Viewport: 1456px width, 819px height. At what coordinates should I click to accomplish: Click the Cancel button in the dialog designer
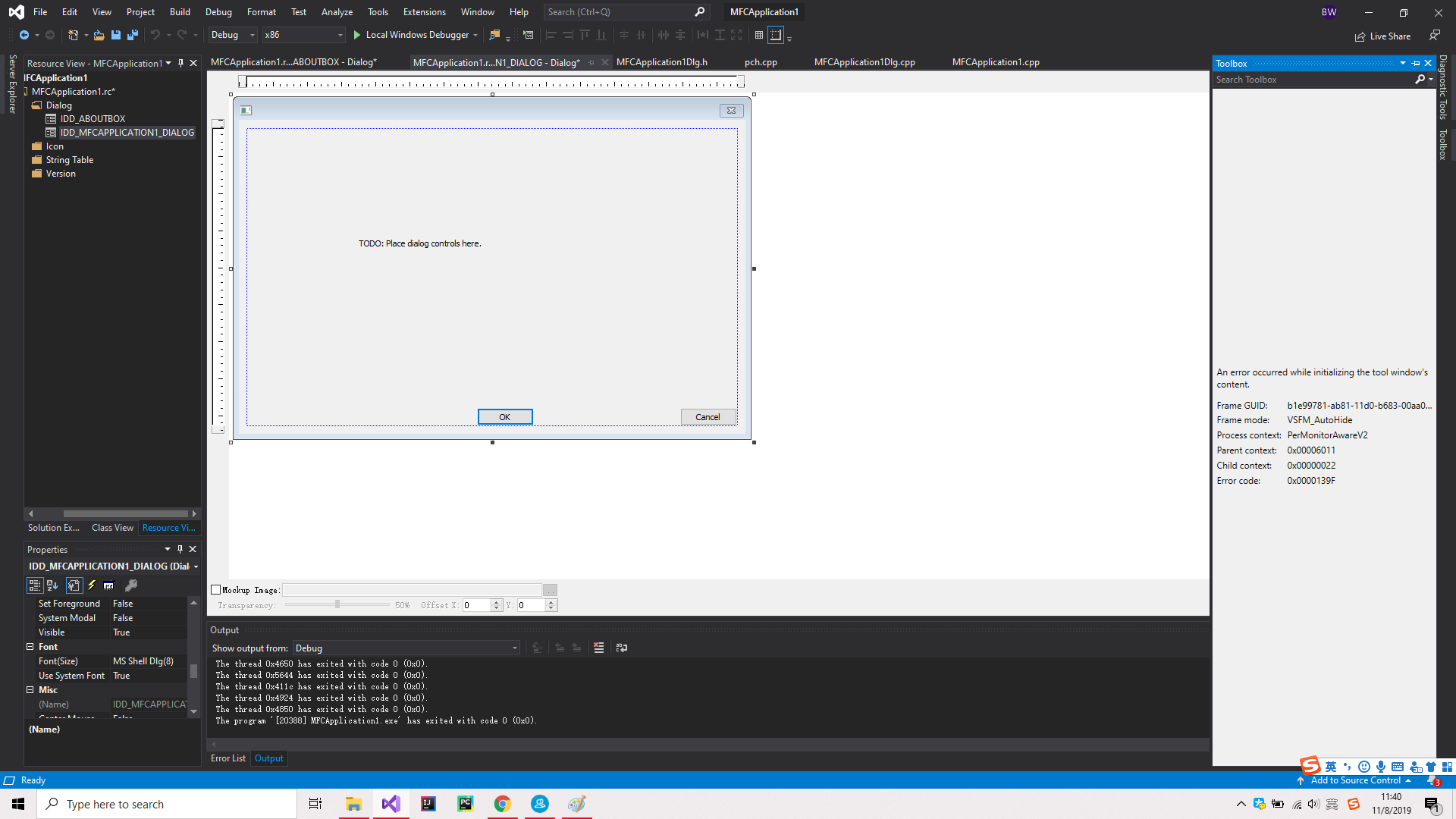(x=708, y=417)
